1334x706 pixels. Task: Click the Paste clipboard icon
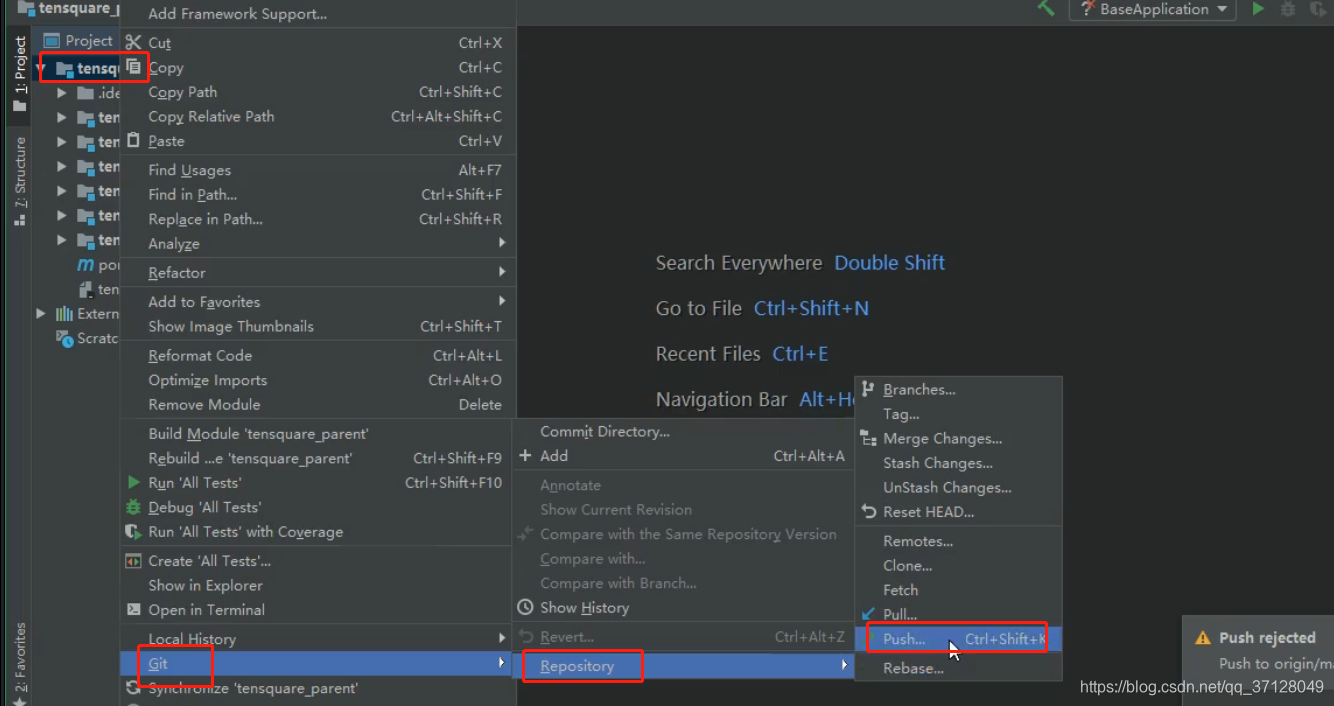pos(133,141)
